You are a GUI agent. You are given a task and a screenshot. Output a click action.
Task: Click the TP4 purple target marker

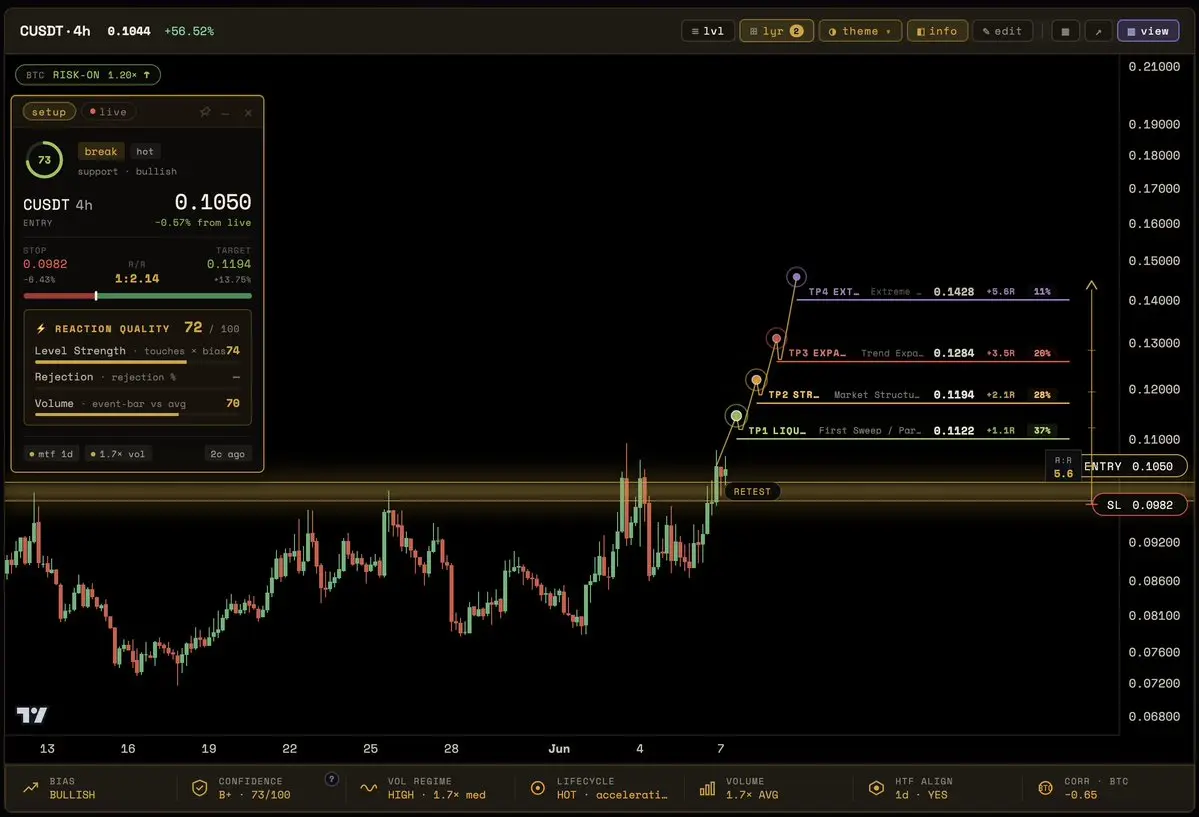(796, 277)
